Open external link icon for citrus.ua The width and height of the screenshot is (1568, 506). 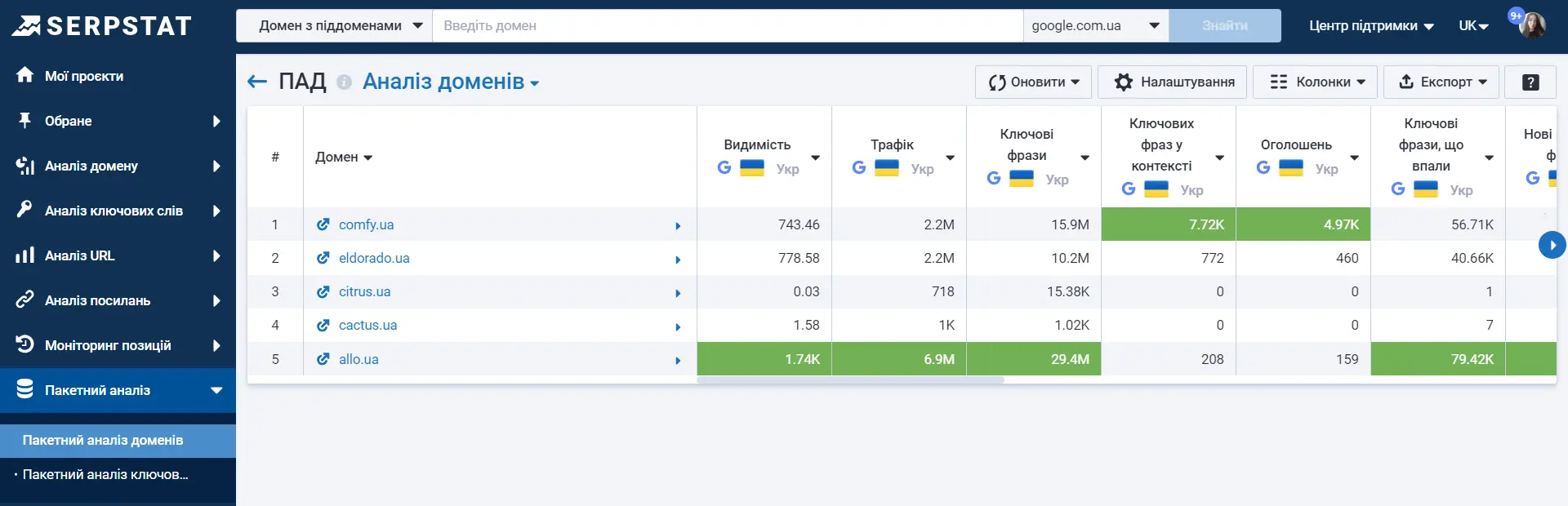[x=323, y=291]
